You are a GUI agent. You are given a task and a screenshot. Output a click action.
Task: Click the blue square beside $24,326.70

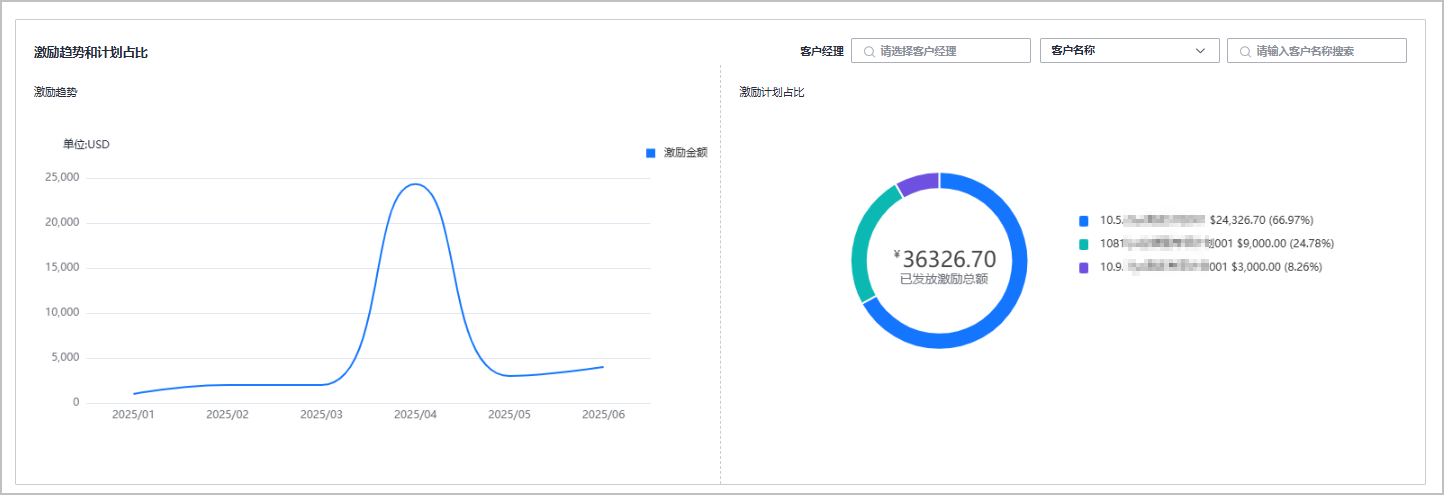click(x=1084, y=220)
